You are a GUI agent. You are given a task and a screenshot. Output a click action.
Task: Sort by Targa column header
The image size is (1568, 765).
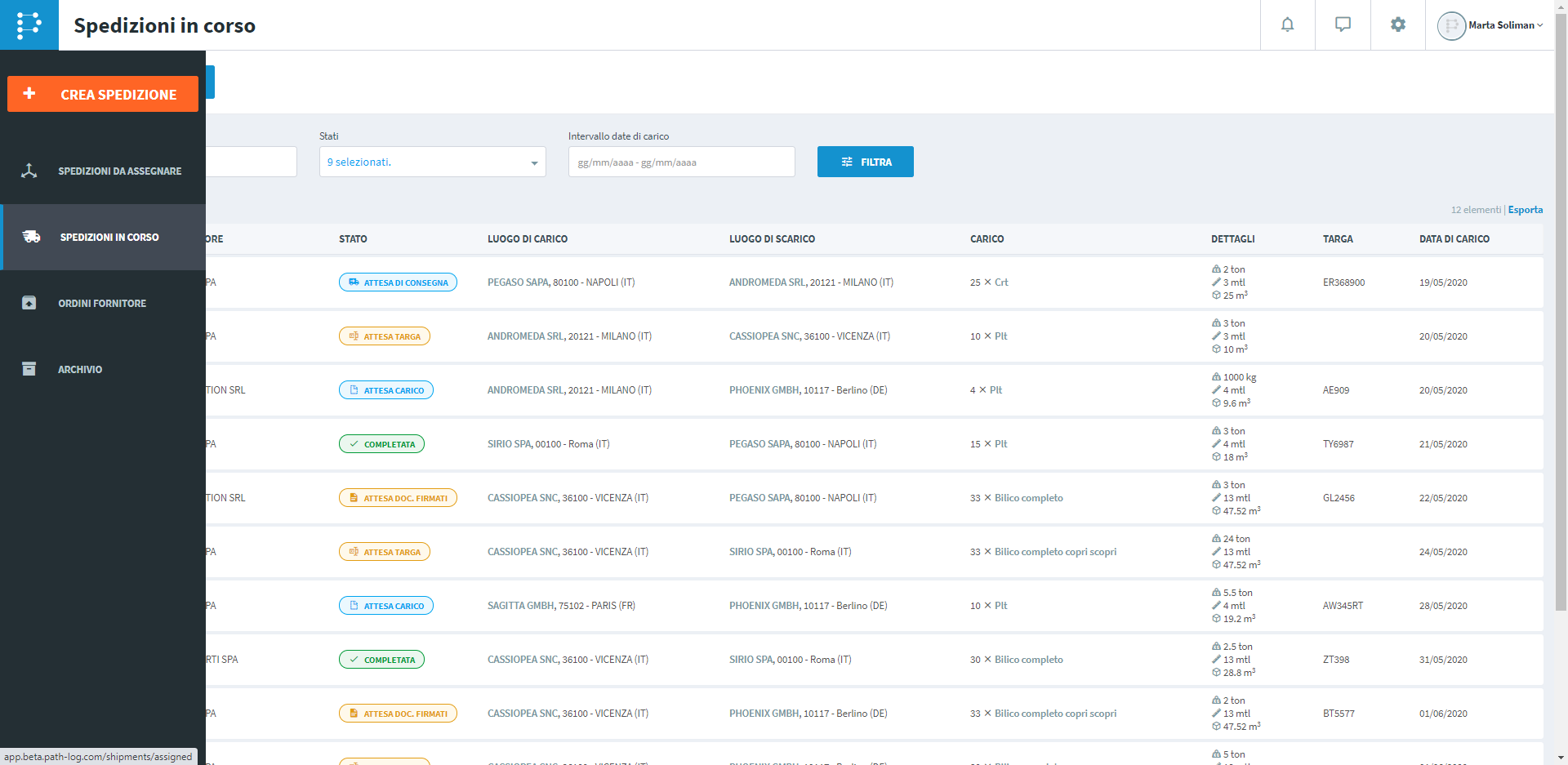(x=1338, y=239)
